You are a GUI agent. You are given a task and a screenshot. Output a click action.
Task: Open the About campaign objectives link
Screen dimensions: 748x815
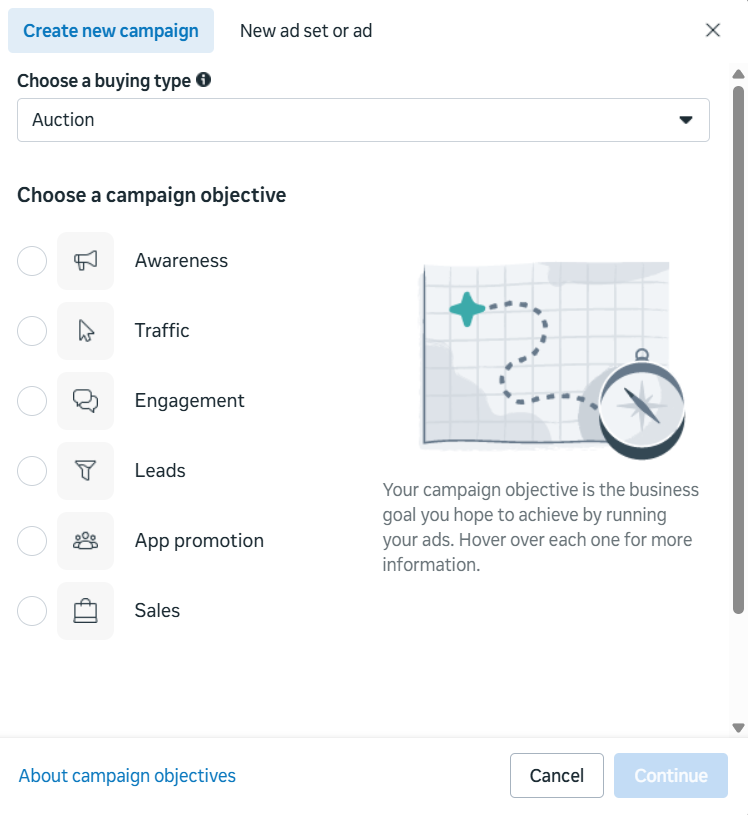(126, 775)
